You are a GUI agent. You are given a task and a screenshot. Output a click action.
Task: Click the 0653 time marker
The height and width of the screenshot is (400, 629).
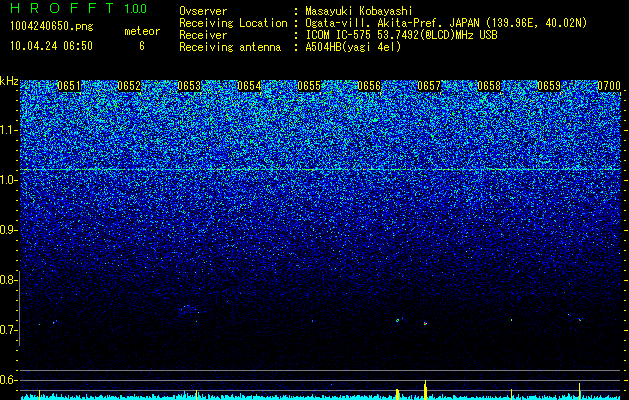(189, 86)
